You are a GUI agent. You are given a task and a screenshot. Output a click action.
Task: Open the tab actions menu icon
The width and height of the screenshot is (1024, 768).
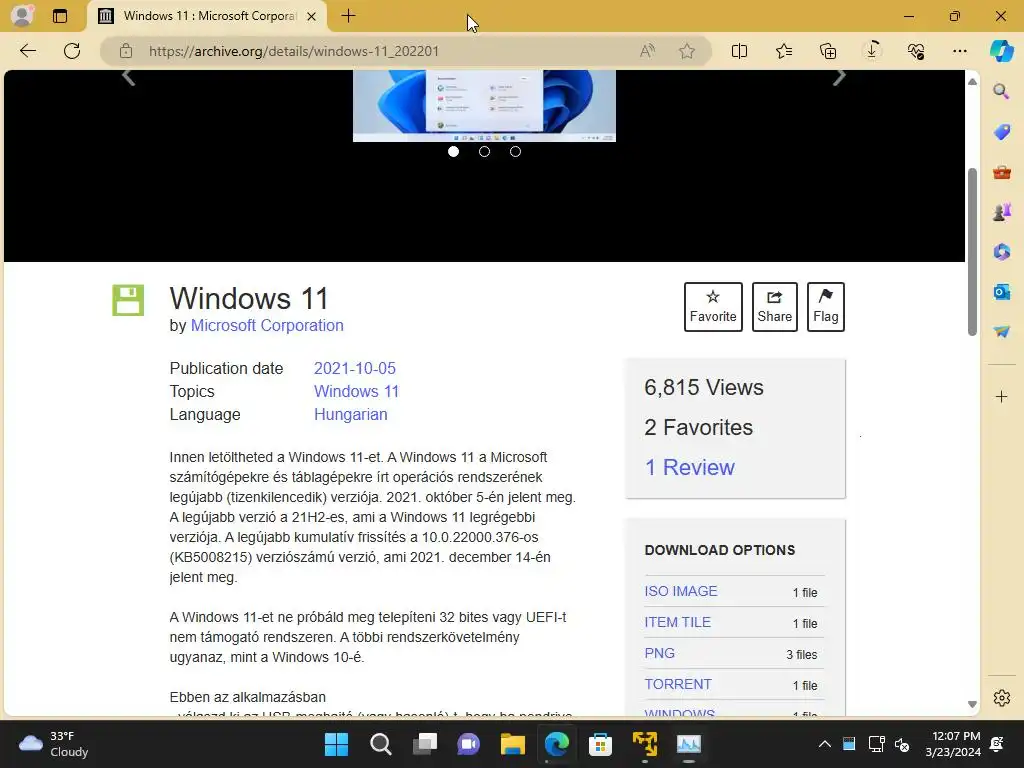59,16
